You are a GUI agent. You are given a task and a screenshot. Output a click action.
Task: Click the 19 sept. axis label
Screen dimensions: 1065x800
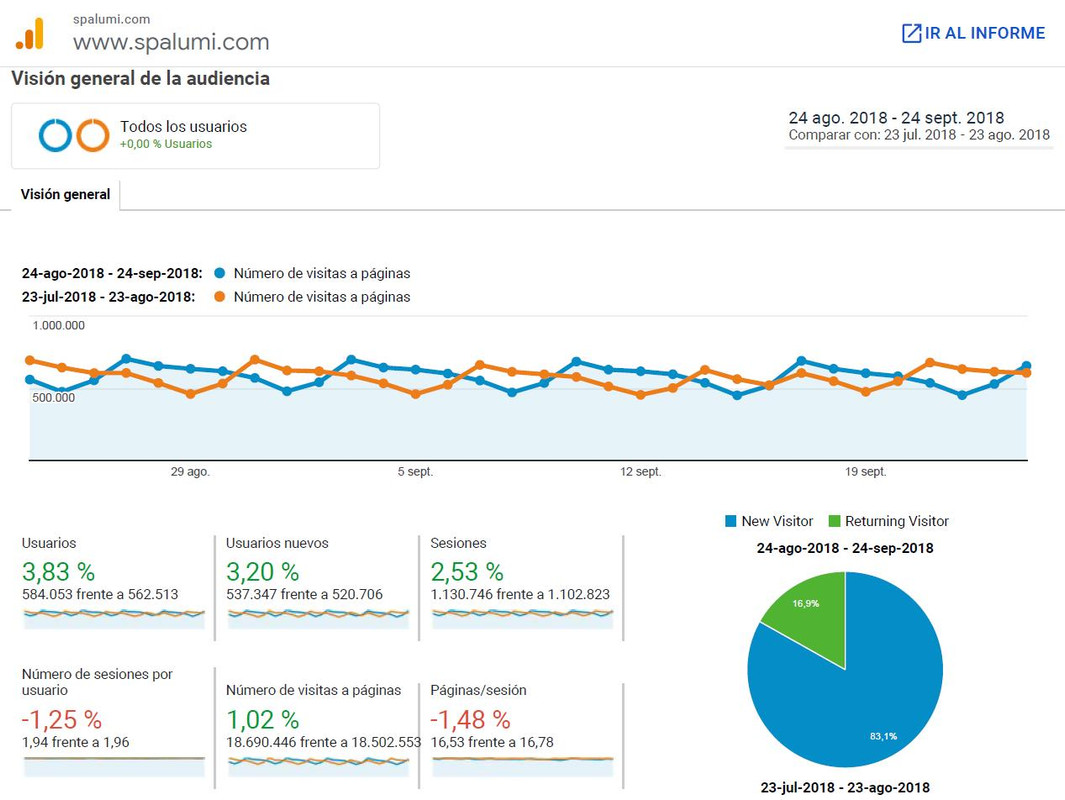[x=865, y=471]
